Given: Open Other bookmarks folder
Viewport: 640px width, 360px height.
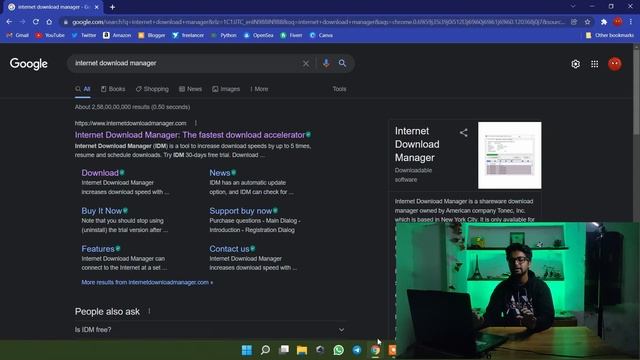Looking at the screenshot, I should [610, 36].
